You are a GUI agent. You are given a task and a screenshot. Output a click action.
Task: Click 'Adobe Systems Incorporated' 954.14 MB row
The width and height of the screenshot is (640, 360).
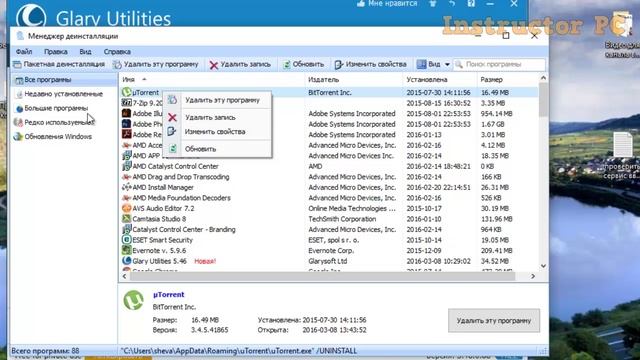click(352, 114)
